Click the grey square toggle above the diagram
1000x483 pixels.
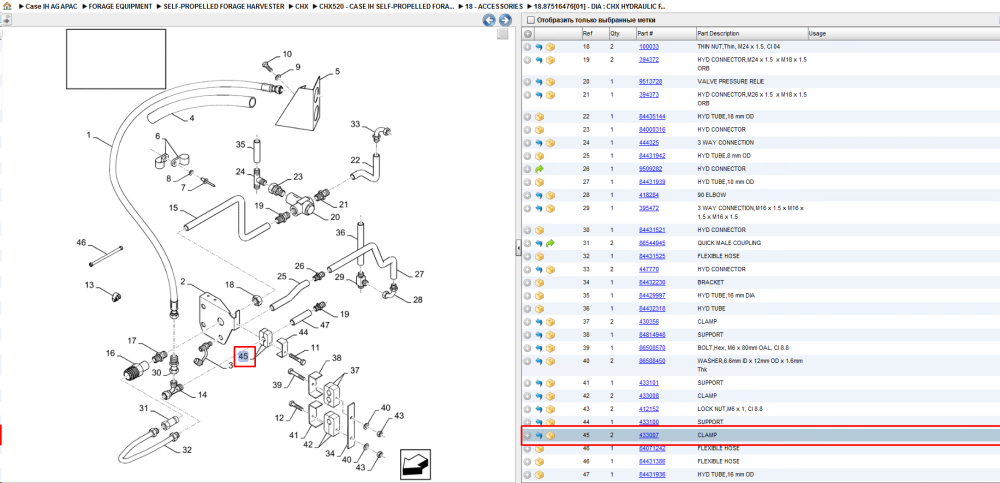click(503, 34)
